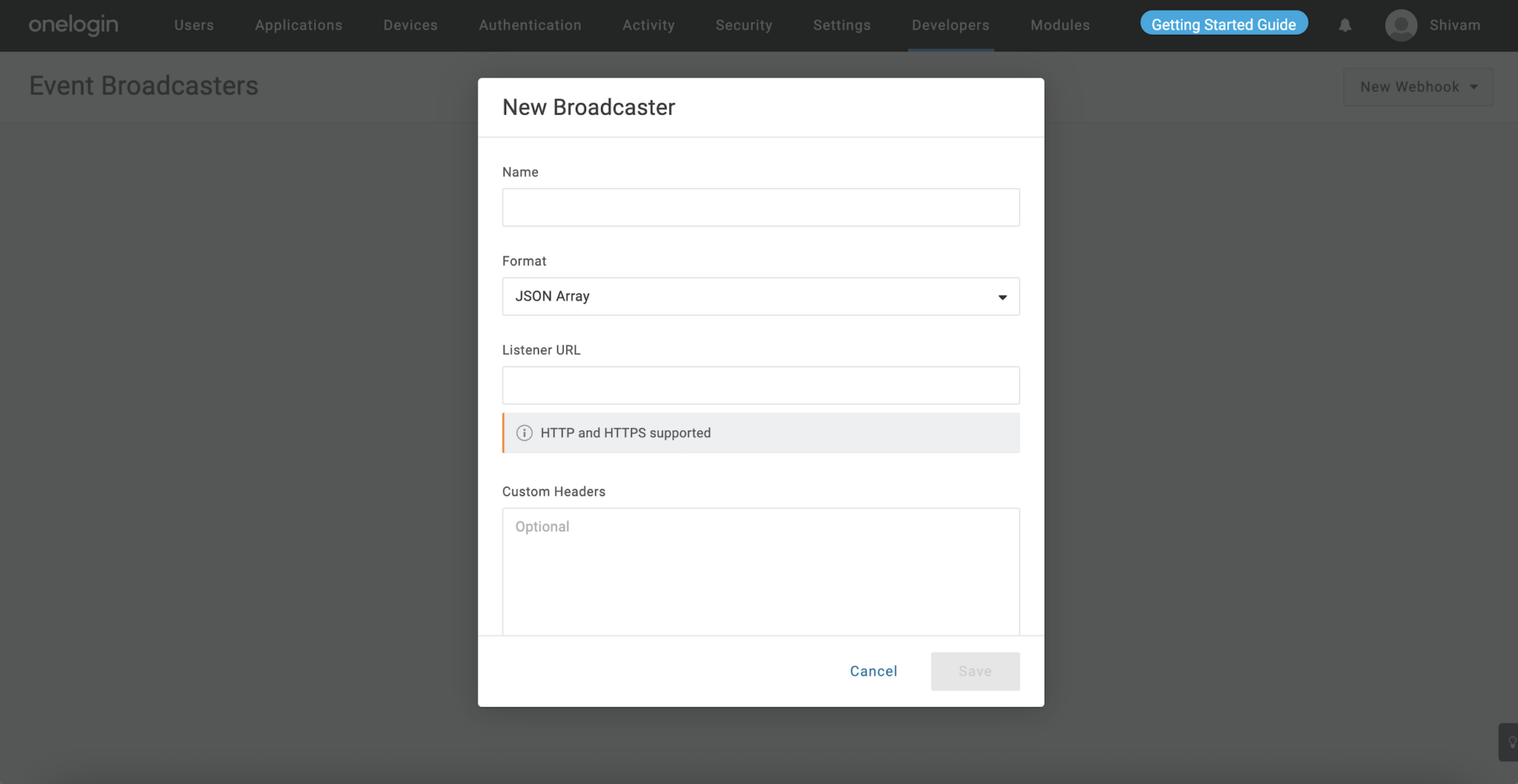Open the Devices menu
Screen dimensions: 1518x784
click(x=410, y=25)
